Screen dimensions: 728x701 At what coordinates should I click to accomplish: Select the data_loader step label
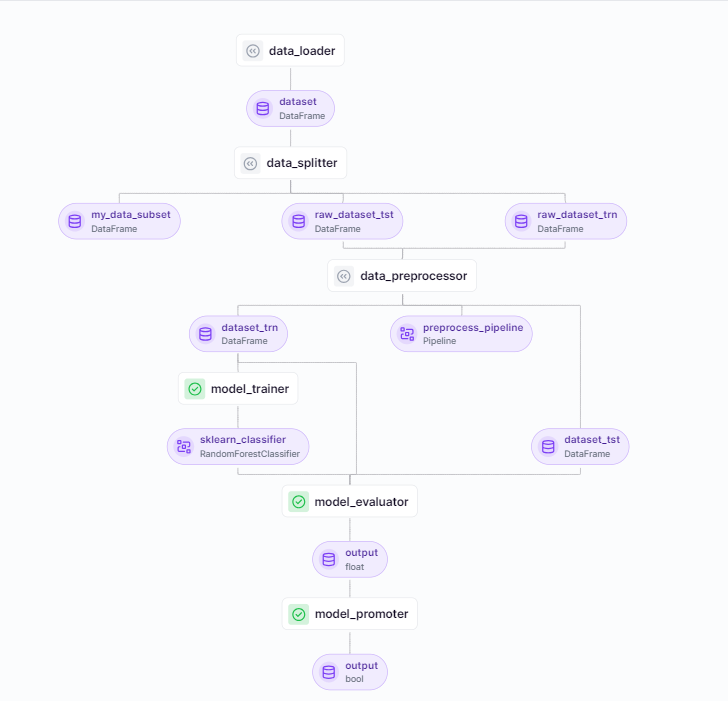tap(301, 51)
